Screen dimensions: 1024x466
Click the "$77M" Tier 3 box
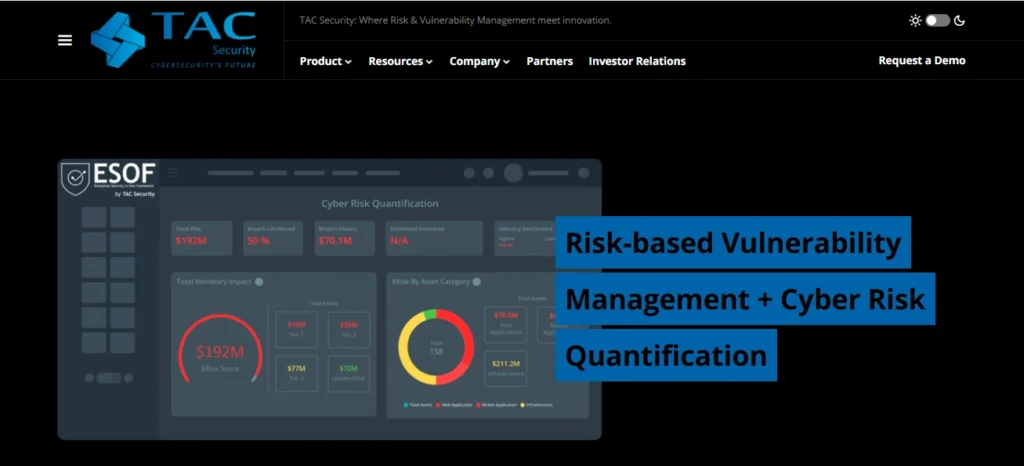point(296,373)
